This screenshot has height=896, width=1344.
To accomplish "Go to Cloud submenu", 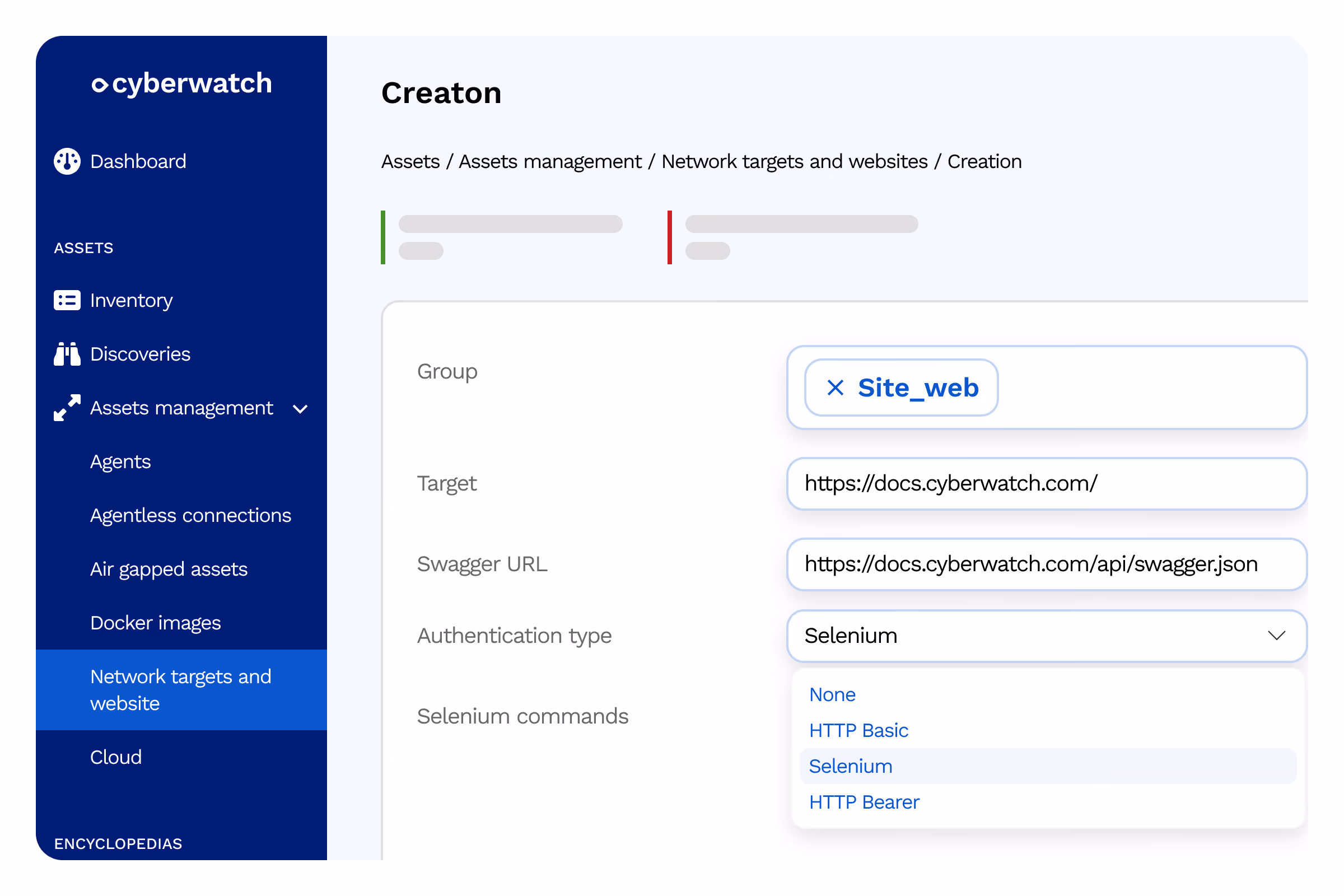I will [116, 757].
